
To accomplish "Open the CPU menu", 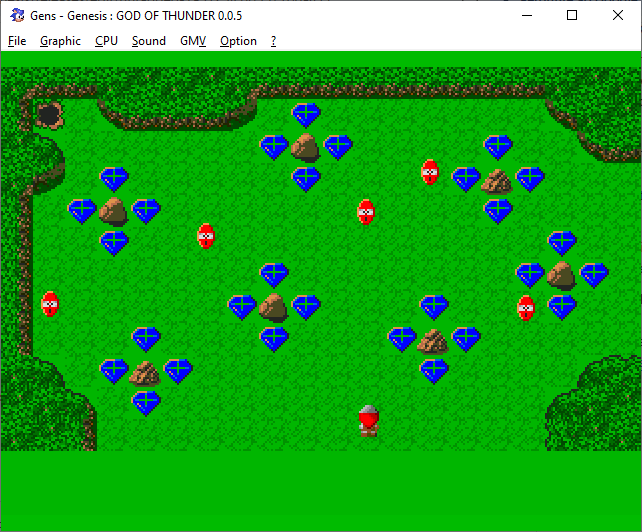I will pyautogui.click(x=106, y=41).
